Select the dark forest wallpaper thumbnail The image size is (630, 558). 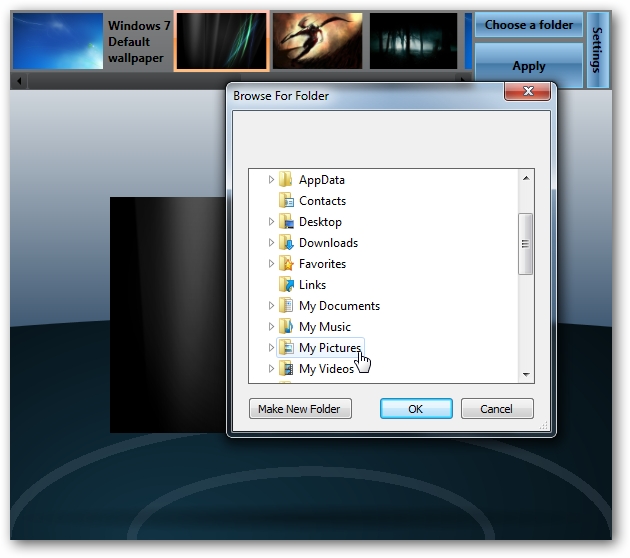pyautogui.click(x=413, y=41)
